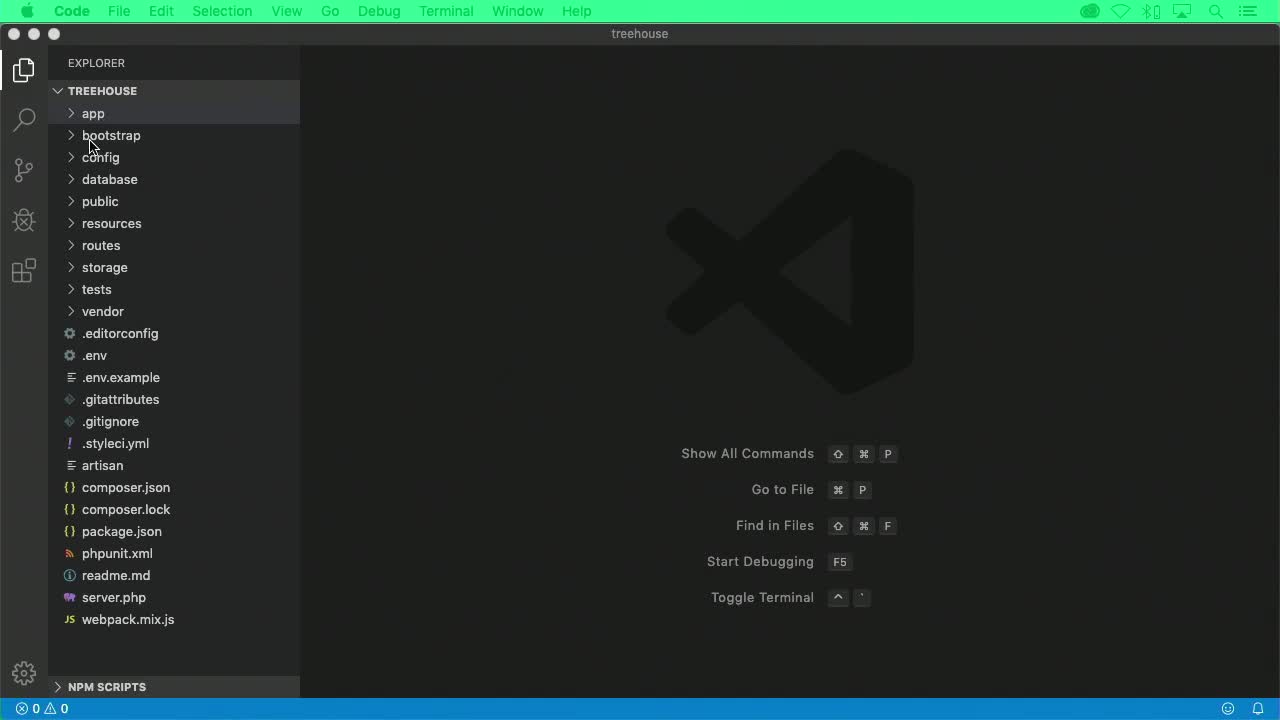Open the Code application menu
The height and width of the screenshot is (720, 1280).
[72, 11]
